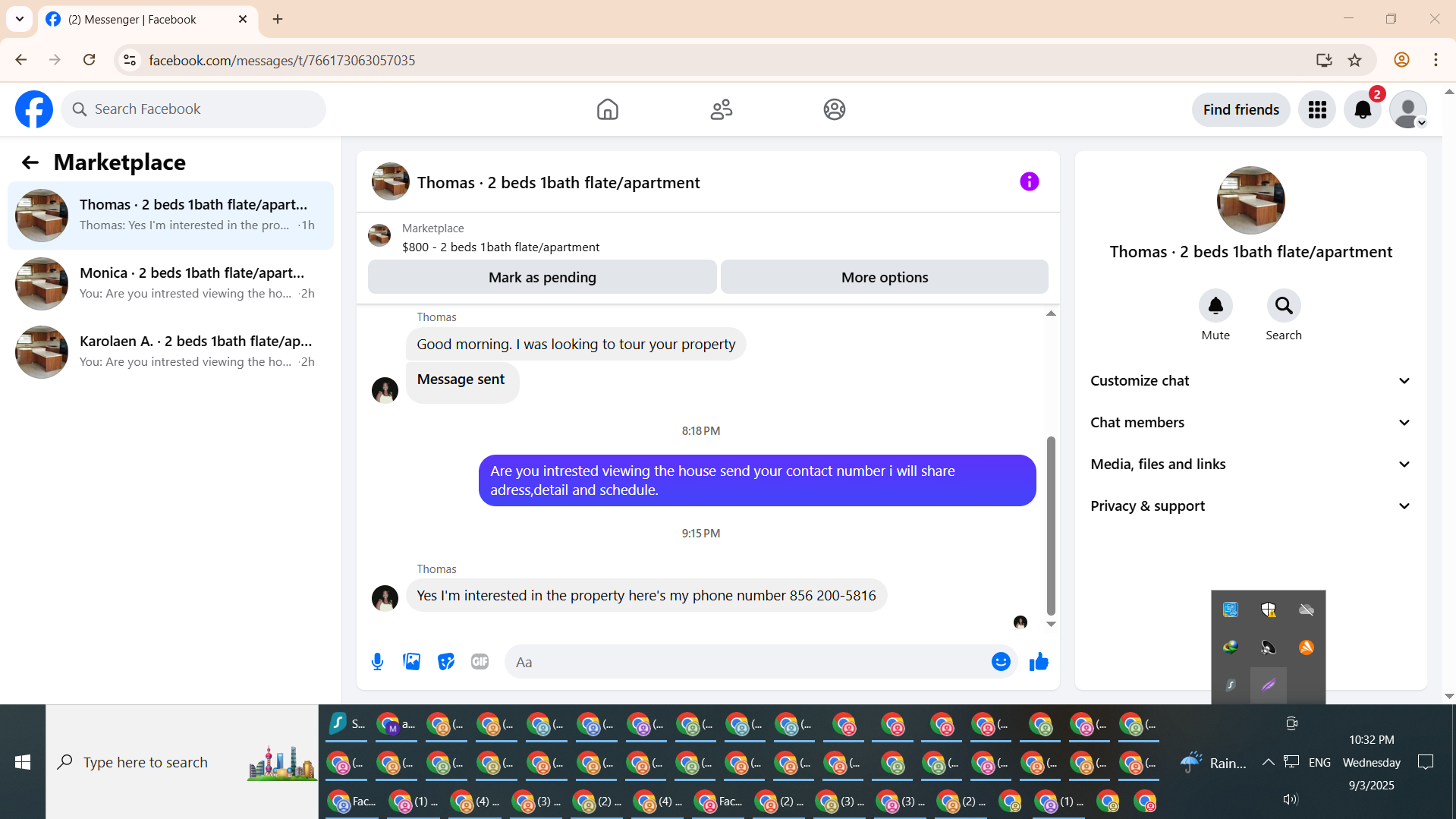This screenshot has height=819, width=1456.
Task: Open account profile avatar menu
Action: (1408, 109)
